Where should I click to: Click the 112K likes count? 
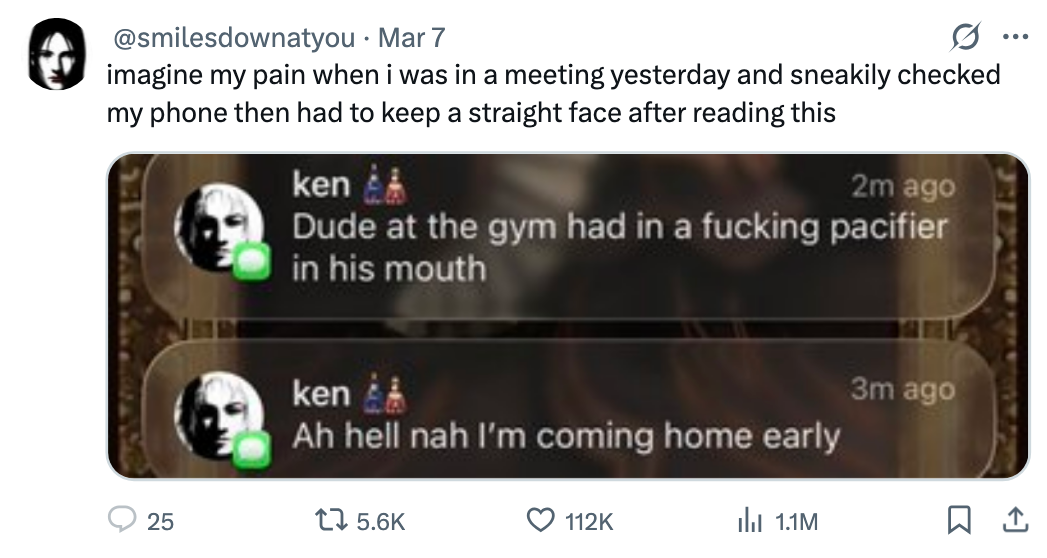coord(589,521)
